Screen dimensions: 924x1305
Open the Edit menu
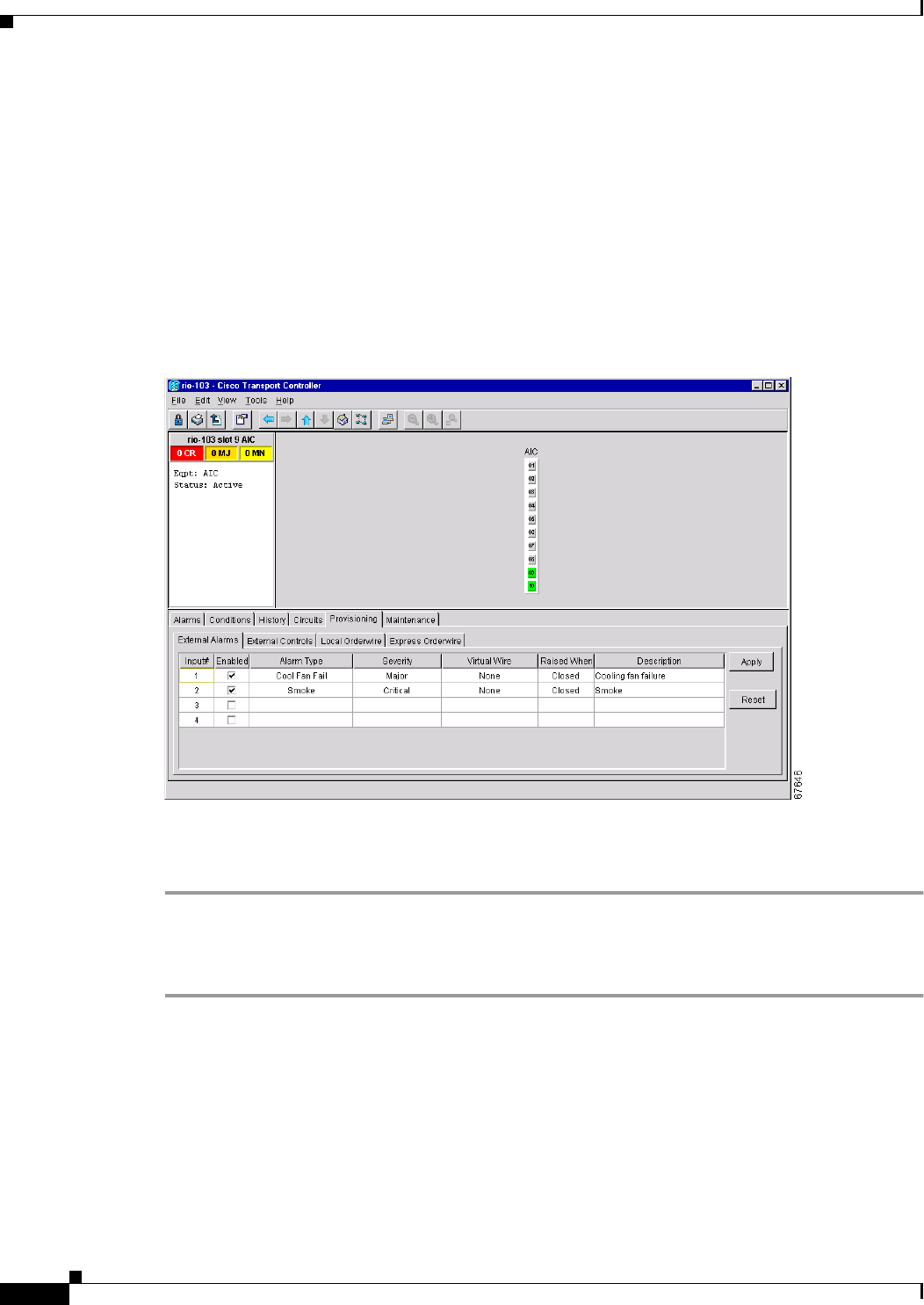pos(202,400)
